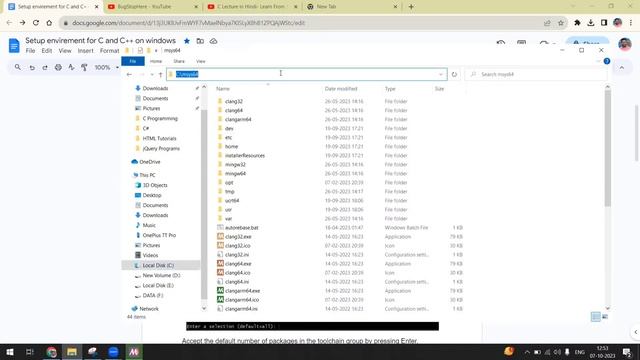Select the clang32 folder
Viewport: 640px width, 360px height.
point(234,101)
